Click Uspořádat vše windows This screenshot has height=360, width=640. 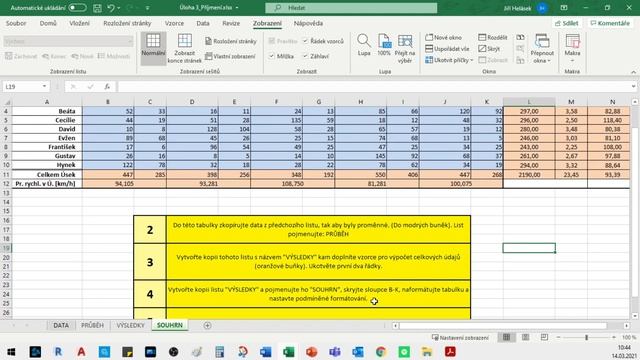pos(447,49)
